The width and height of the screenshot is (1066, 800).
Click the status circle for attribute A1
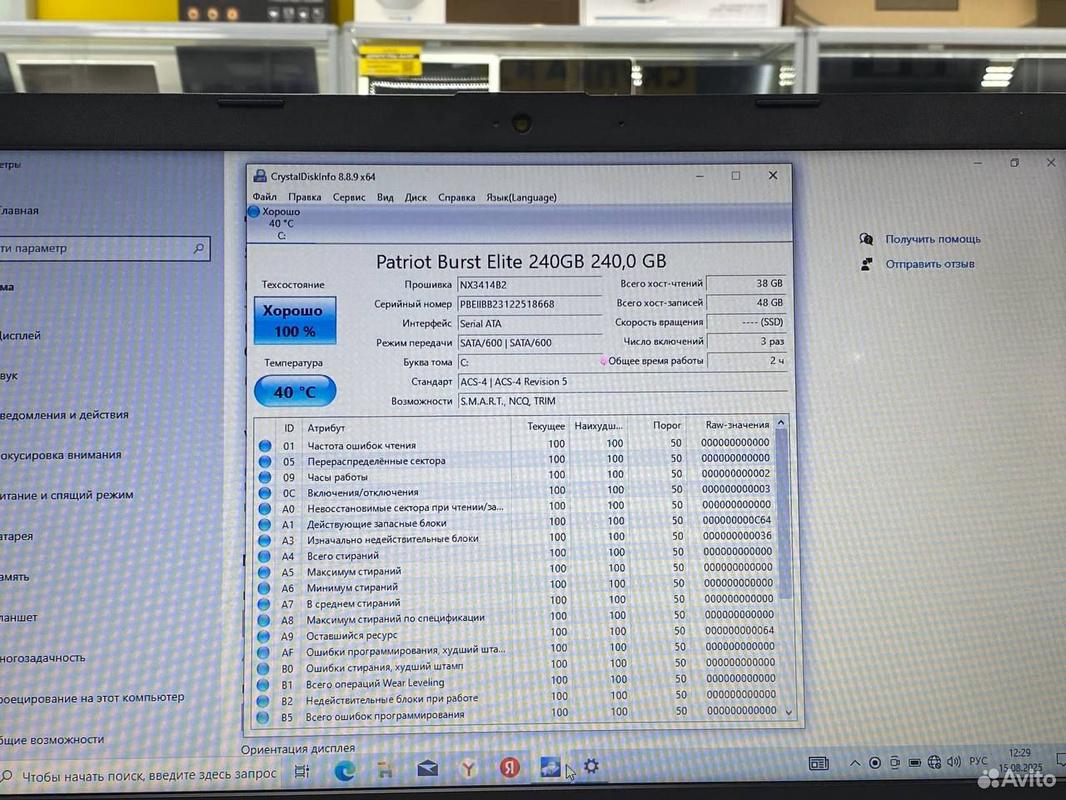264,525
